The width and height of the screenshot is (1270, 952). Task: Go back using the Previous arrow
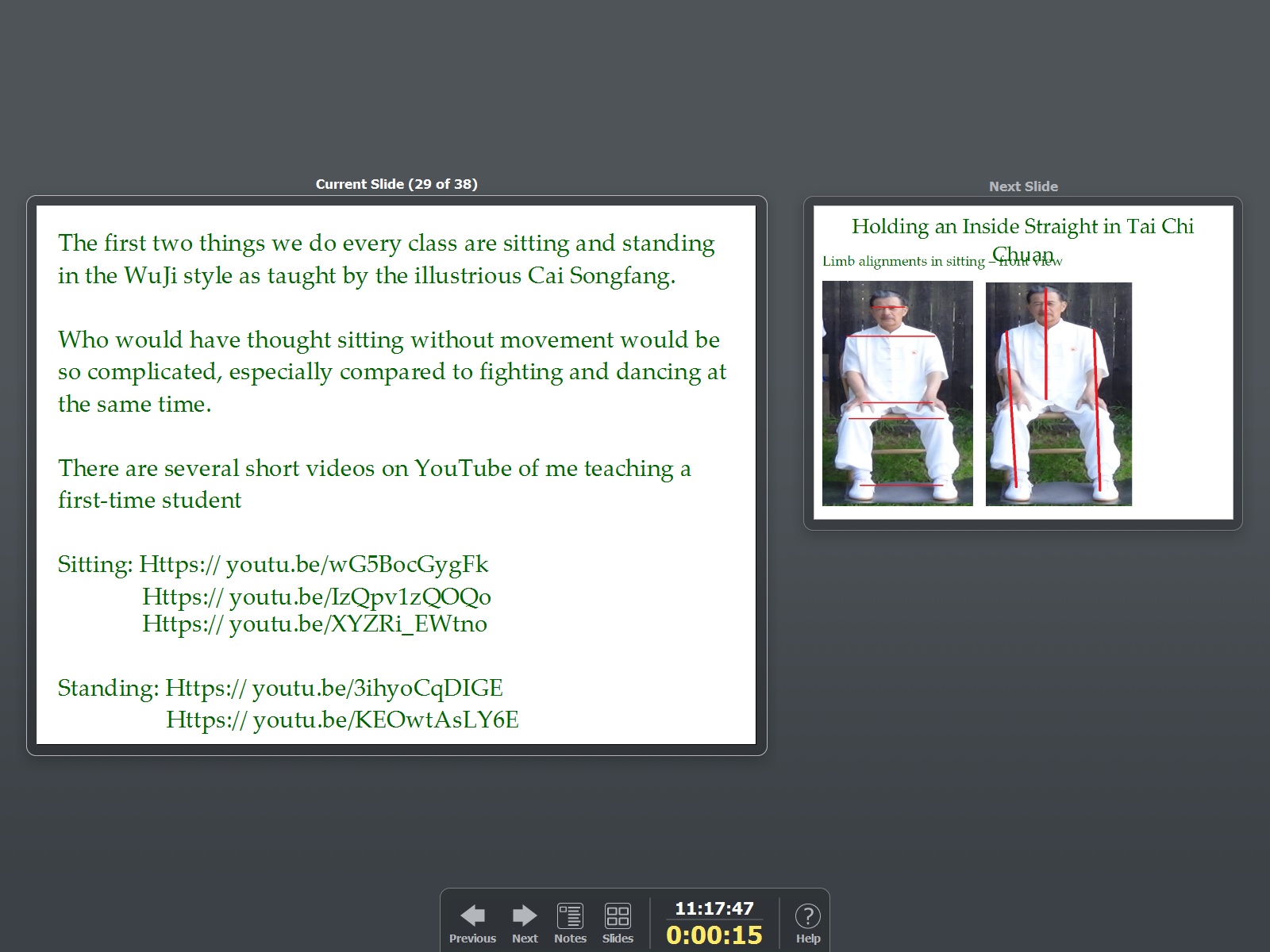[472, 922]
